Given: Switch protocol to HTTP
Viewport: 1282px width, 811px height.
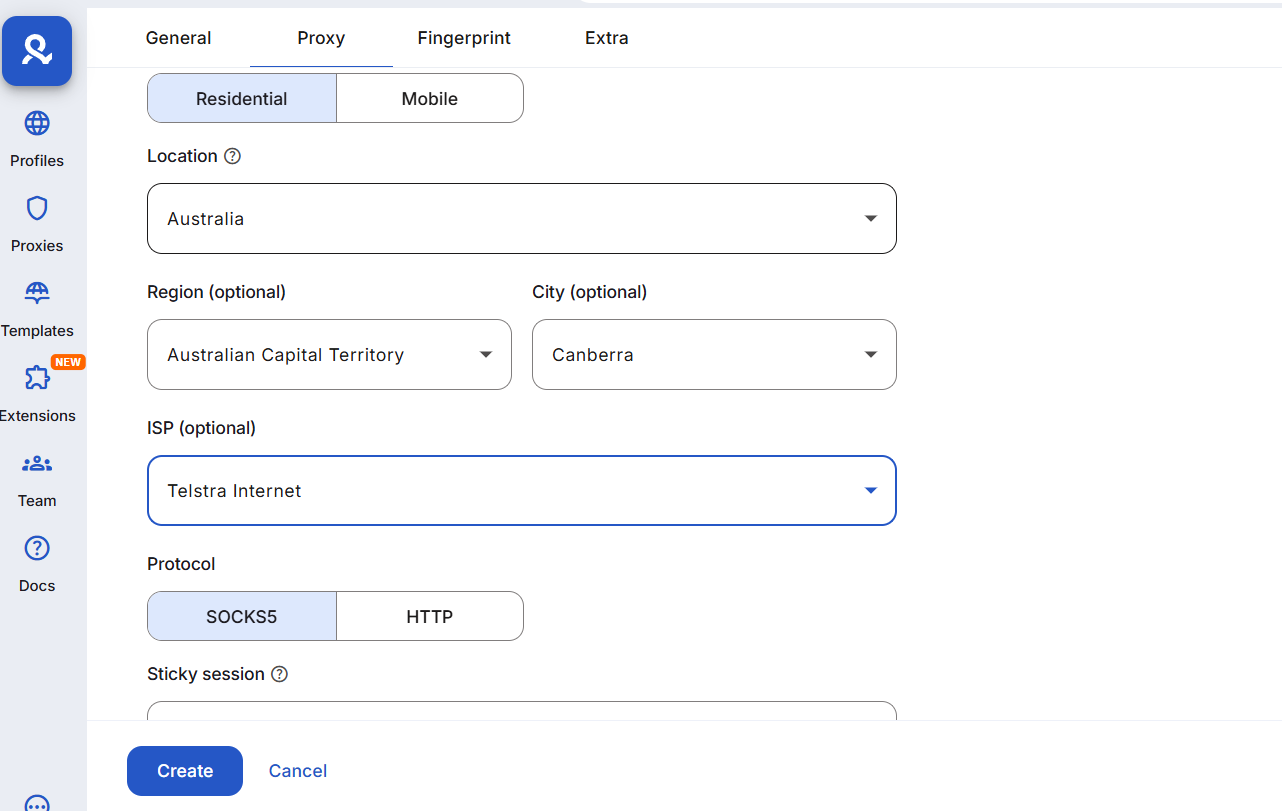Looking at the screenshot, I should tap(429, 617).
